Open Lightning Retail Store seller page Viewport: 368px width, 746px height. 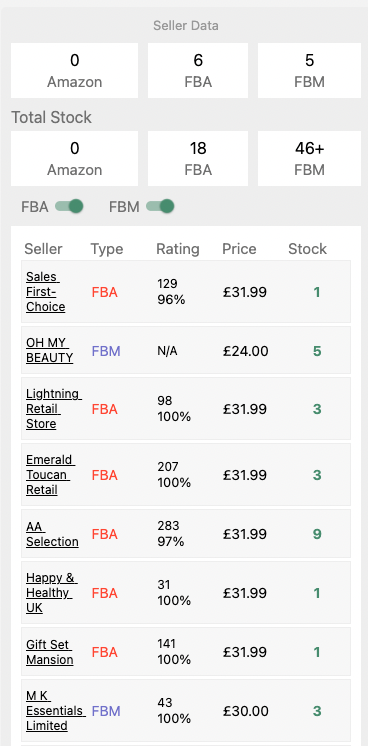pos(54,409)
